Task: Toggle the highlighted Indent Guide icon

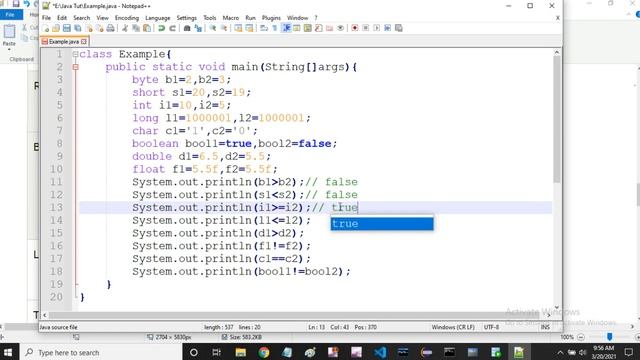Action: coord(286,28)
